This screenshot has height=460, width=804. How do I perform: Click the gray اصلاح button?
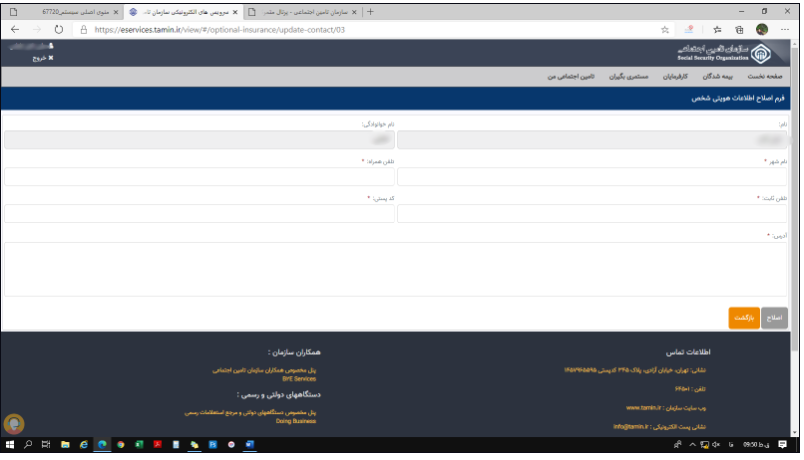(774, 318)
